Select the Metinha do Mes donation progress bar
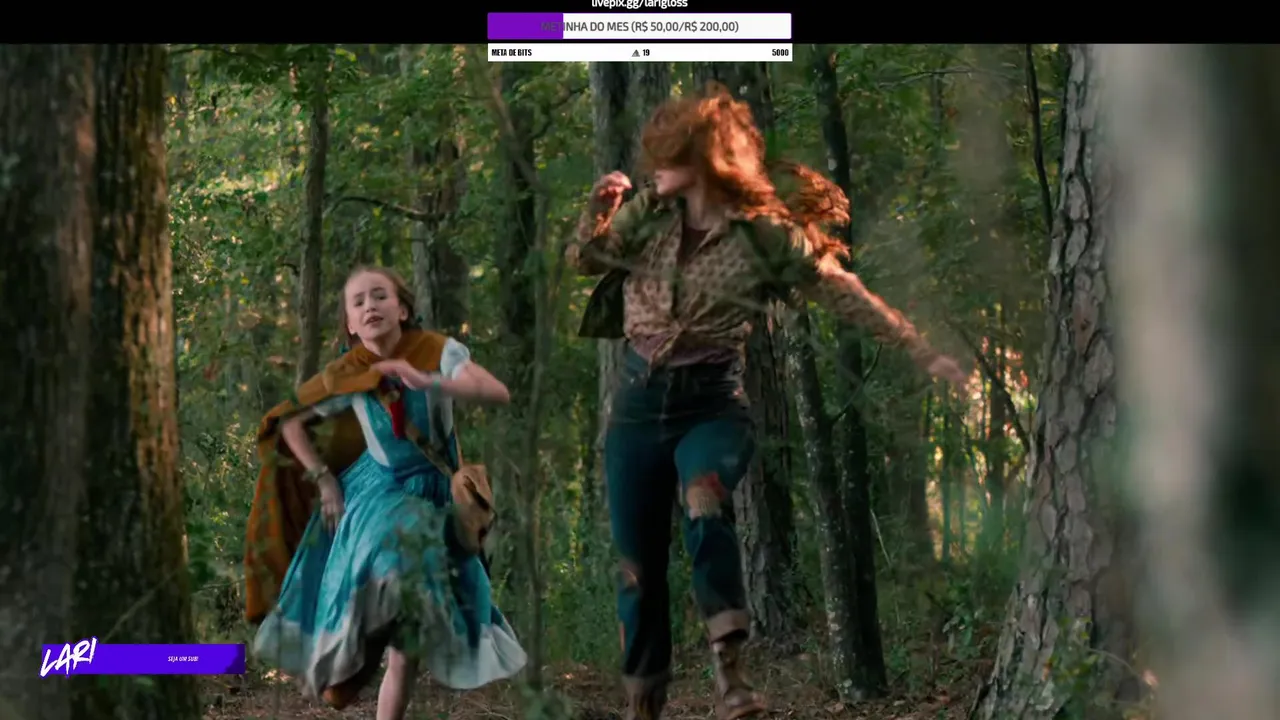This screenshot has height=720, width=1280. pos(639,26)
